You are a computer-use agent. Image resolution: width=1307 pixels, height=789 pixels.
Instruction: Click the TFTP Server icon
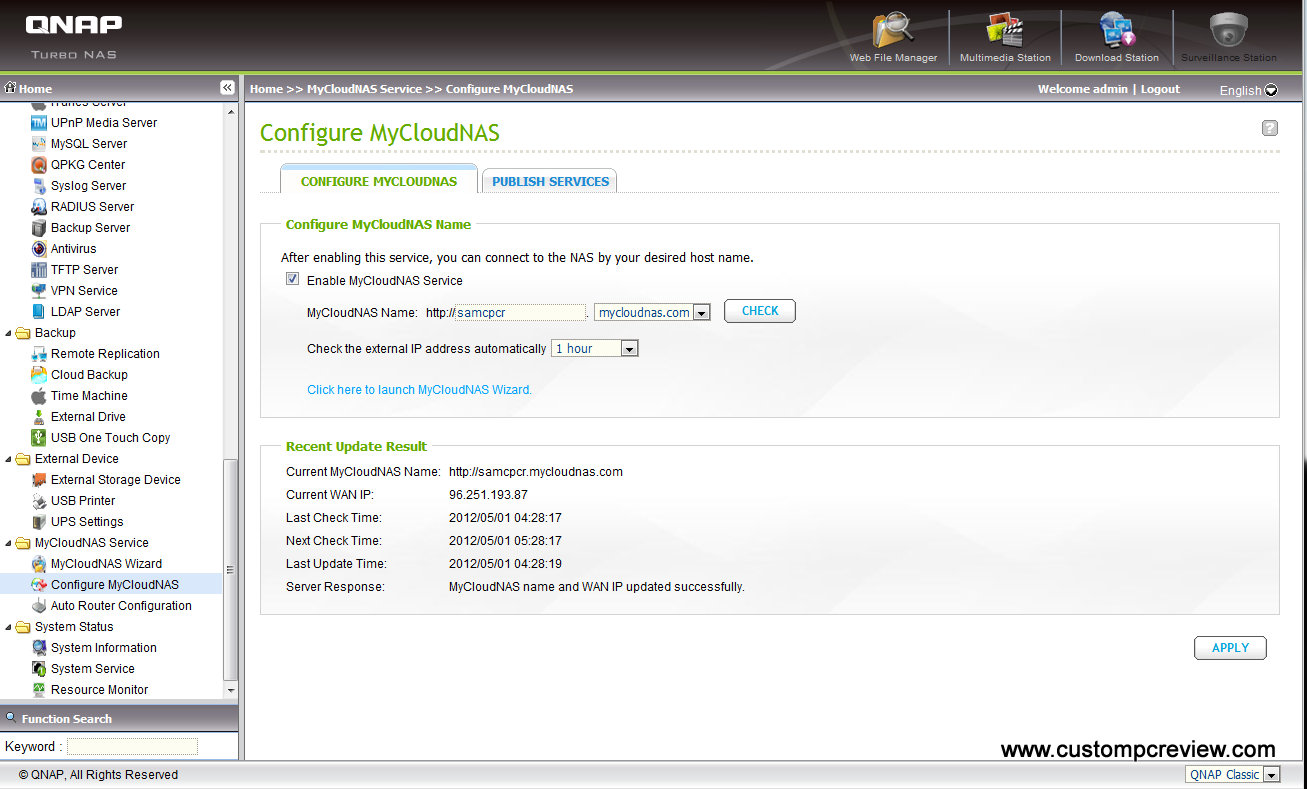tap(39, 270)
